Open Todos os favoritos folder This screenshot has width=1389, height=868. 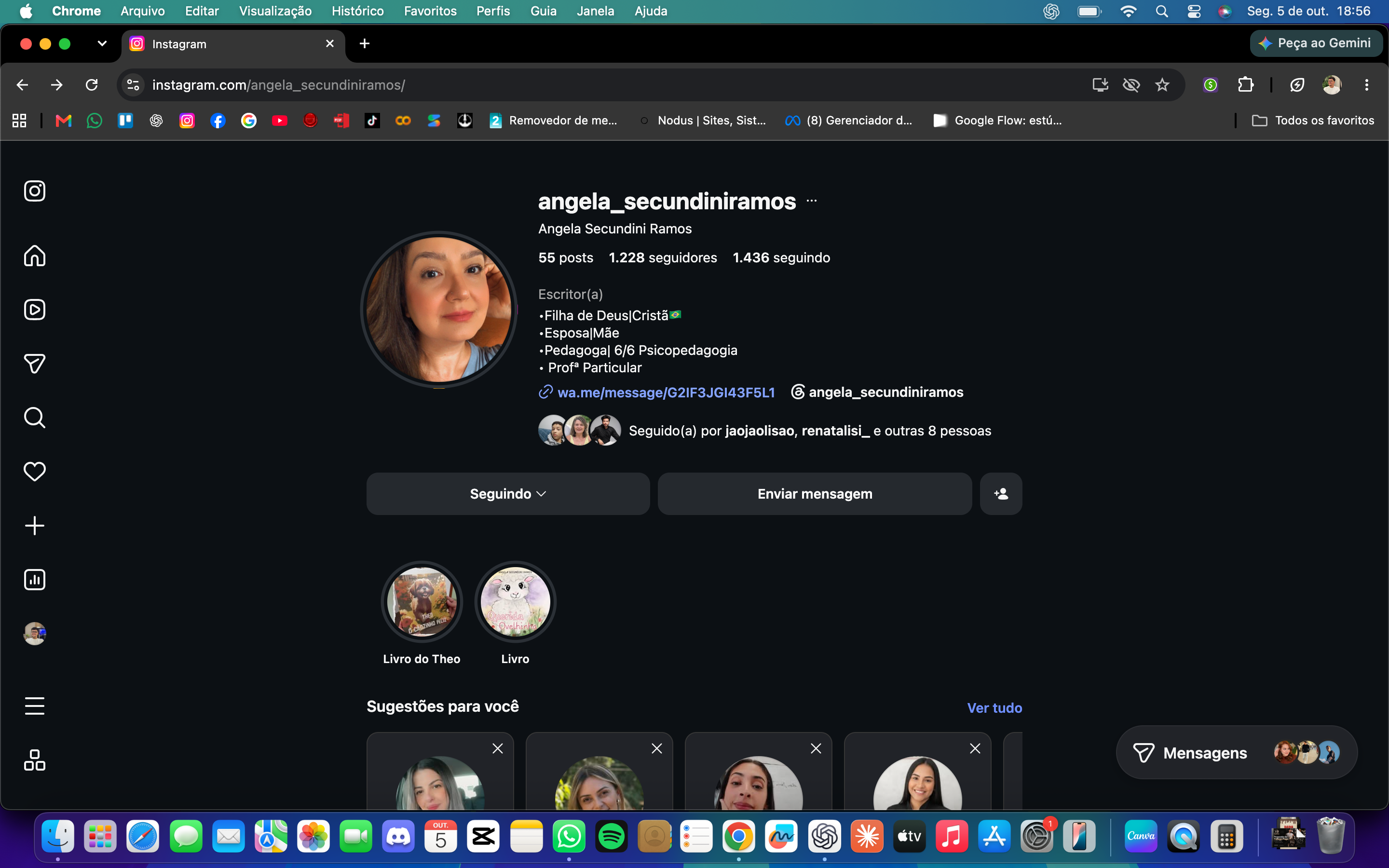pyautogui.click(x=1313, y=121)
